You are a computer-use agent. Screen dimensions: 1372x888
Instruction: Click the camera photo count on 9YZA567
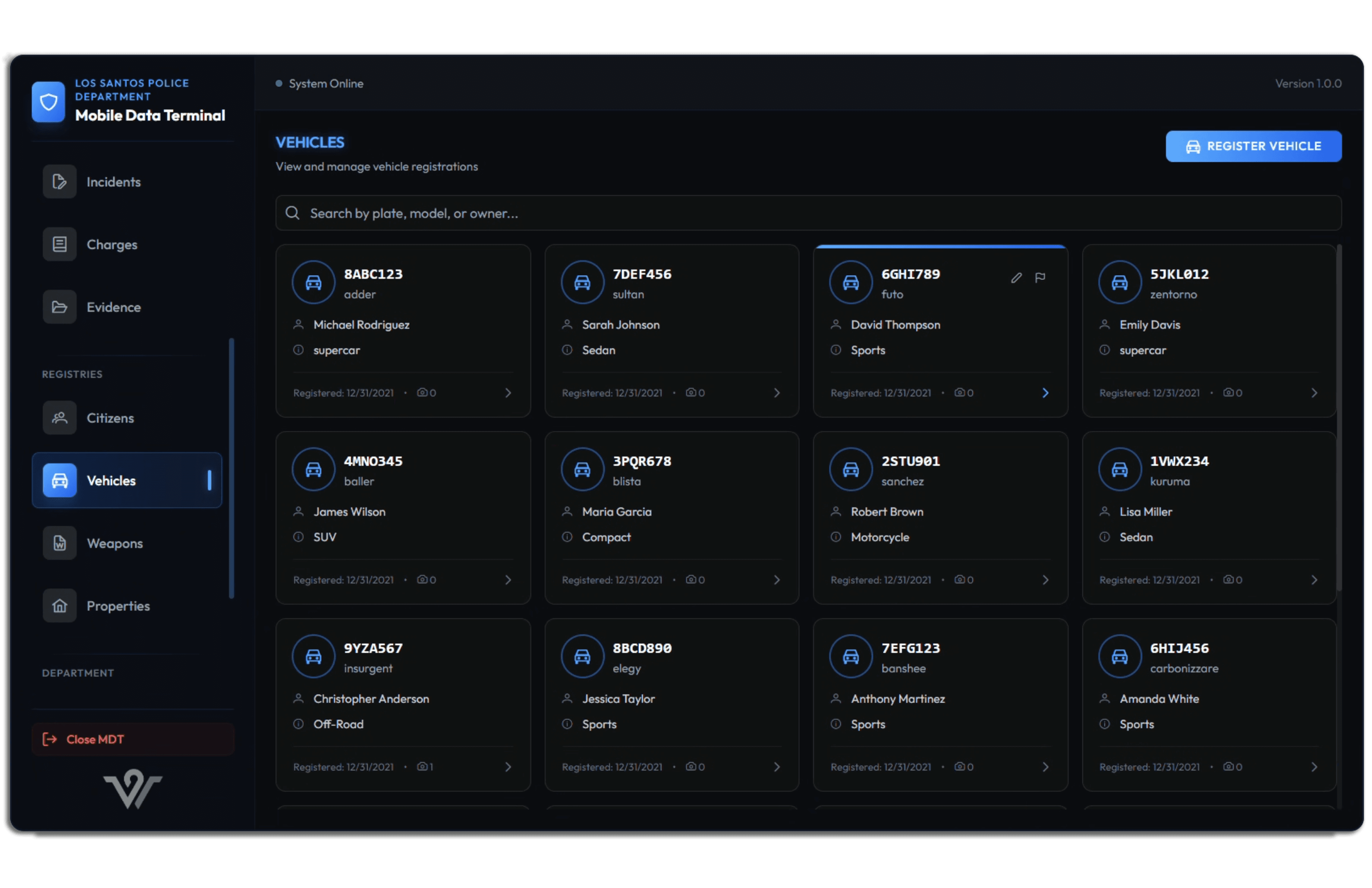(425, 767)
